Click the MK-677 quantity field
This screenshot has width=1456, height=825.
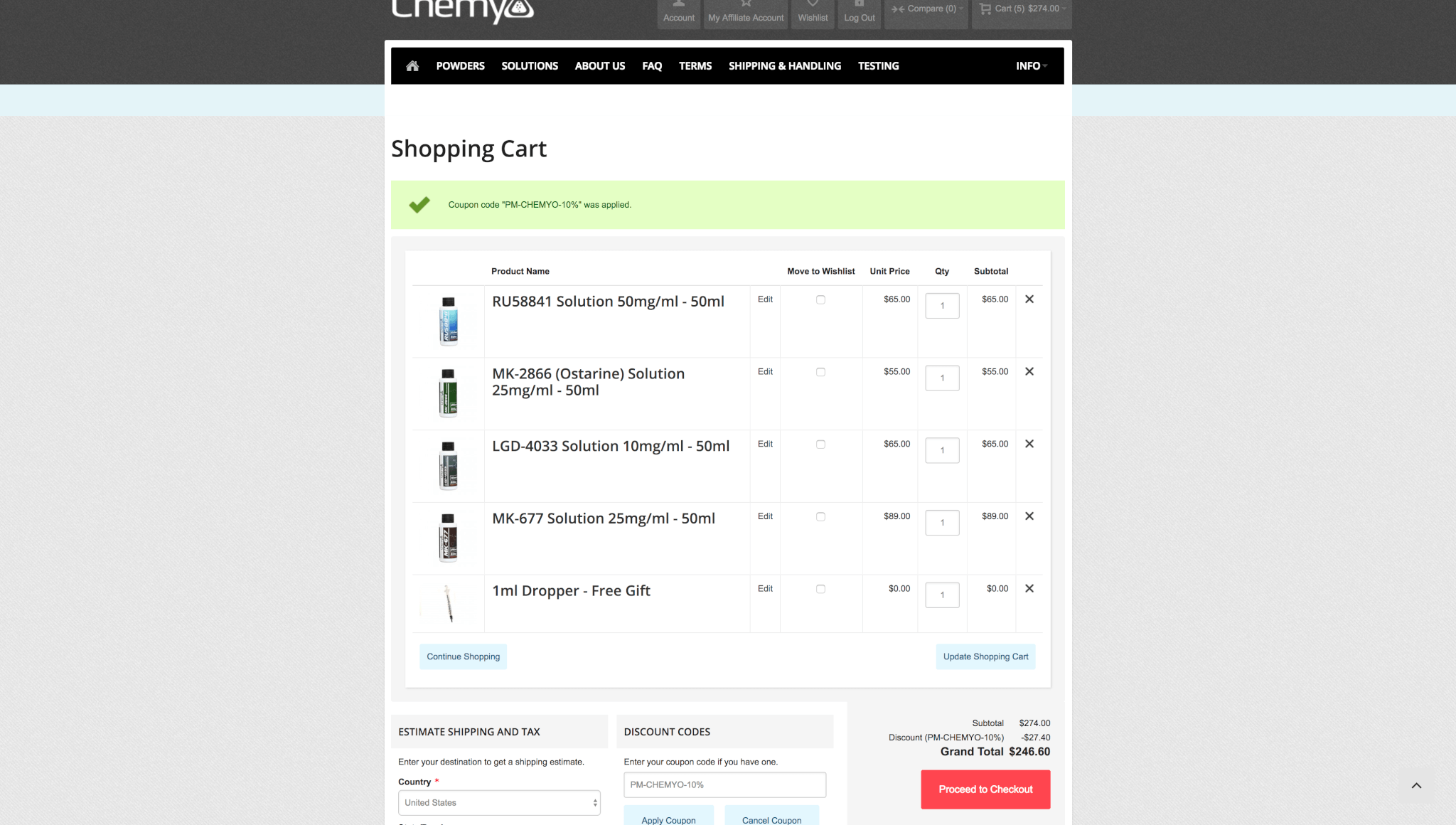[942, 523]
